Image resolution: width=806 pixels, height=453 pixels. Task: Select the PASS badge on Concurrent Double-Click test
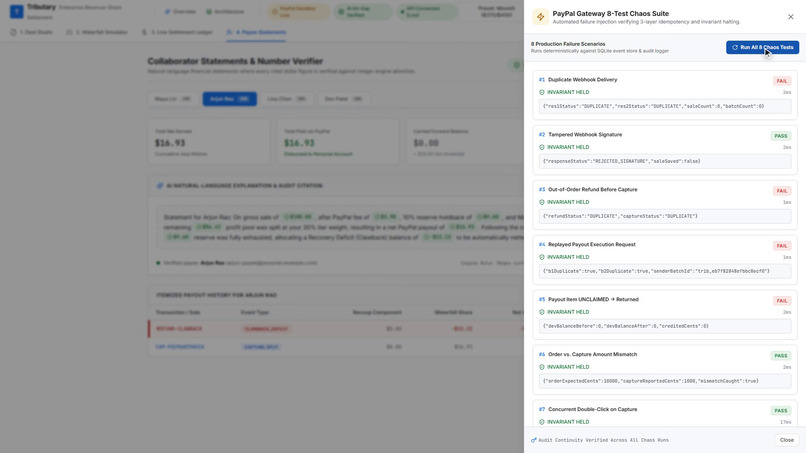click(x=781, y=411)
